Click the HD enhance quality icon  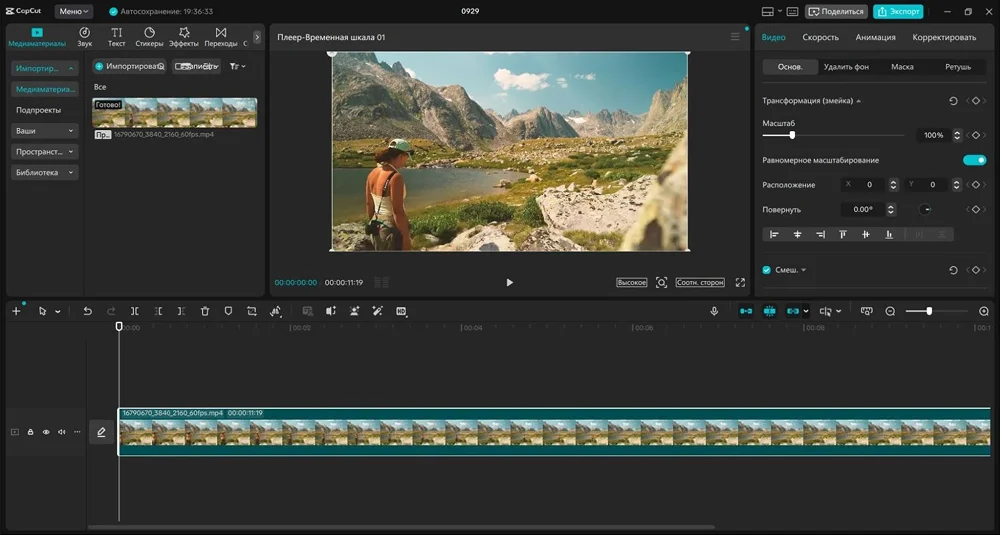coord(401,311)
